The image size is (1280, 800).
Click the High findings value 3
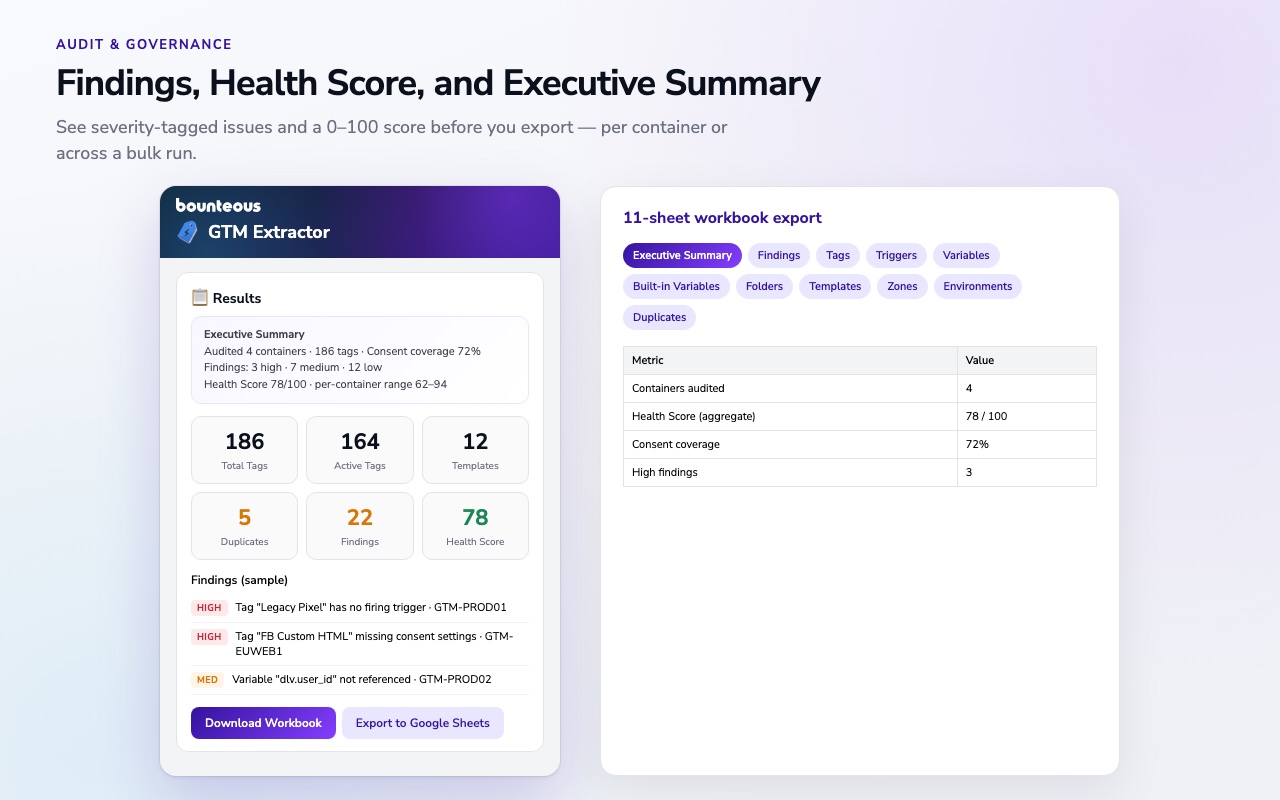1027,472
